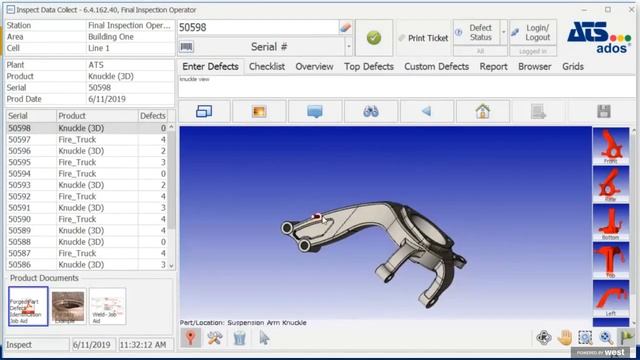The width and height of the screenshot is (640, 360).
Task: Click the Product column header
Action: point(97,116)
